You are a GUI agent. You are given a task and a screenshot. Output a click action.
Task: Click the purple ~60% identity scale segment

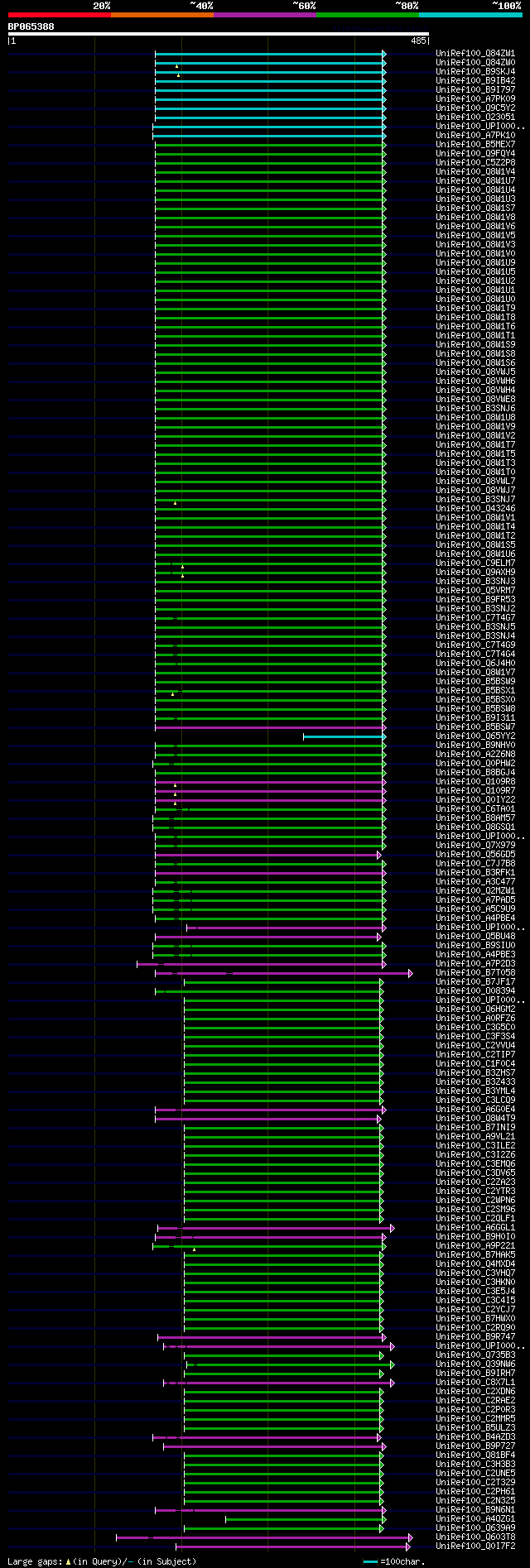[x=265, y=15]
